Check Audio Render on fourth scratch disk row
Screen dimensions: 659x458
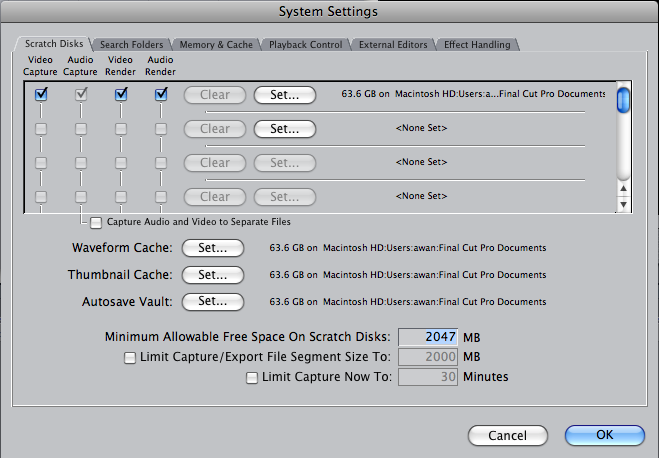[161, 197]
